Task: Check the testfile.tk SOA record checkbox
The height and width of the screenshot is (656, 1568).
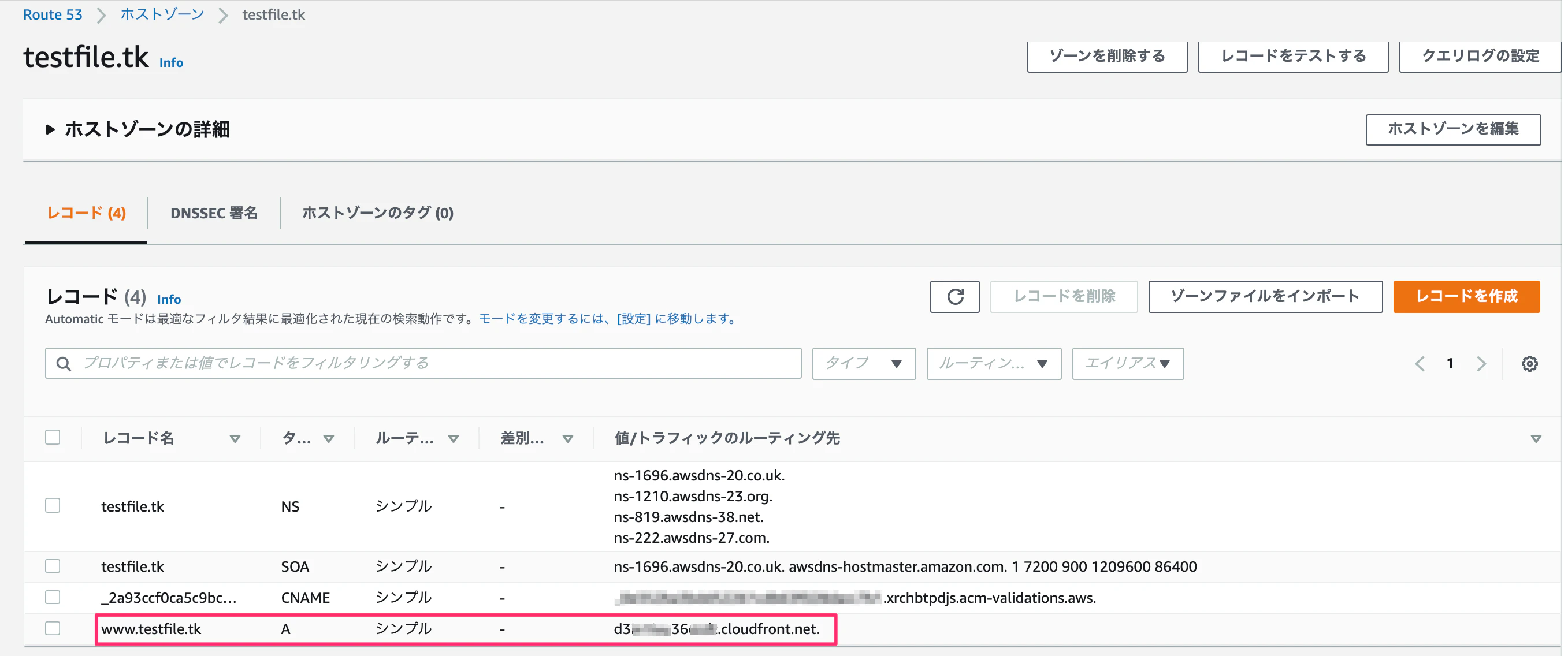Action: (53, 566)
